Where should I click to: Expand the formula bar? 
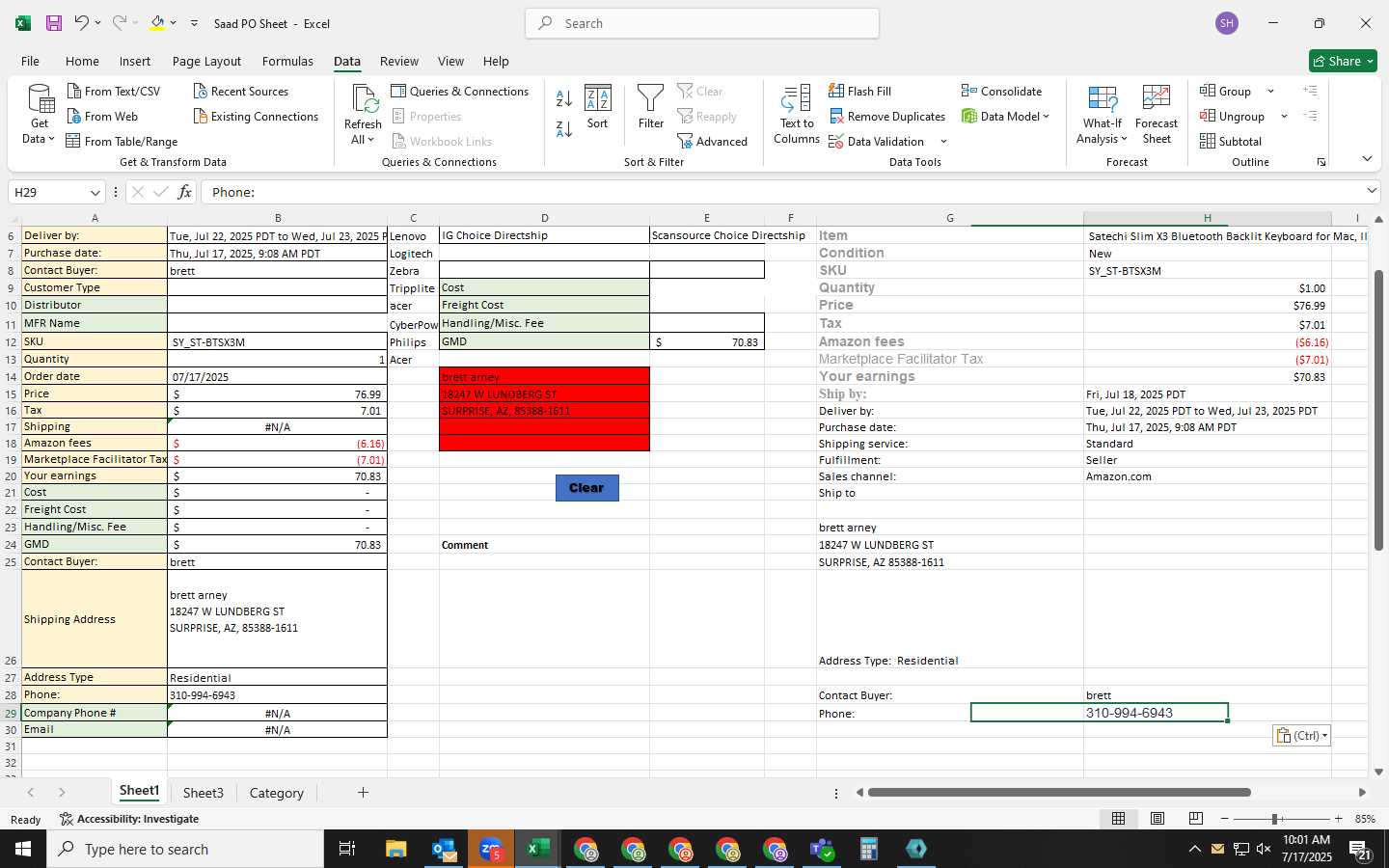[1372, 191]
